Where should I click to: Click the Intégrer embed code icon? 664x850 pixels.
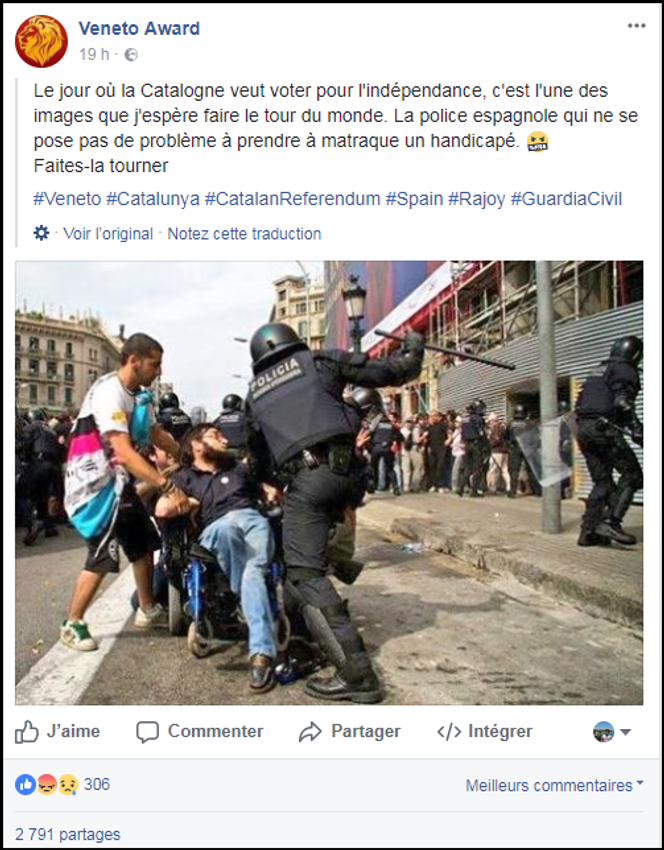click(x=449, y=732)
